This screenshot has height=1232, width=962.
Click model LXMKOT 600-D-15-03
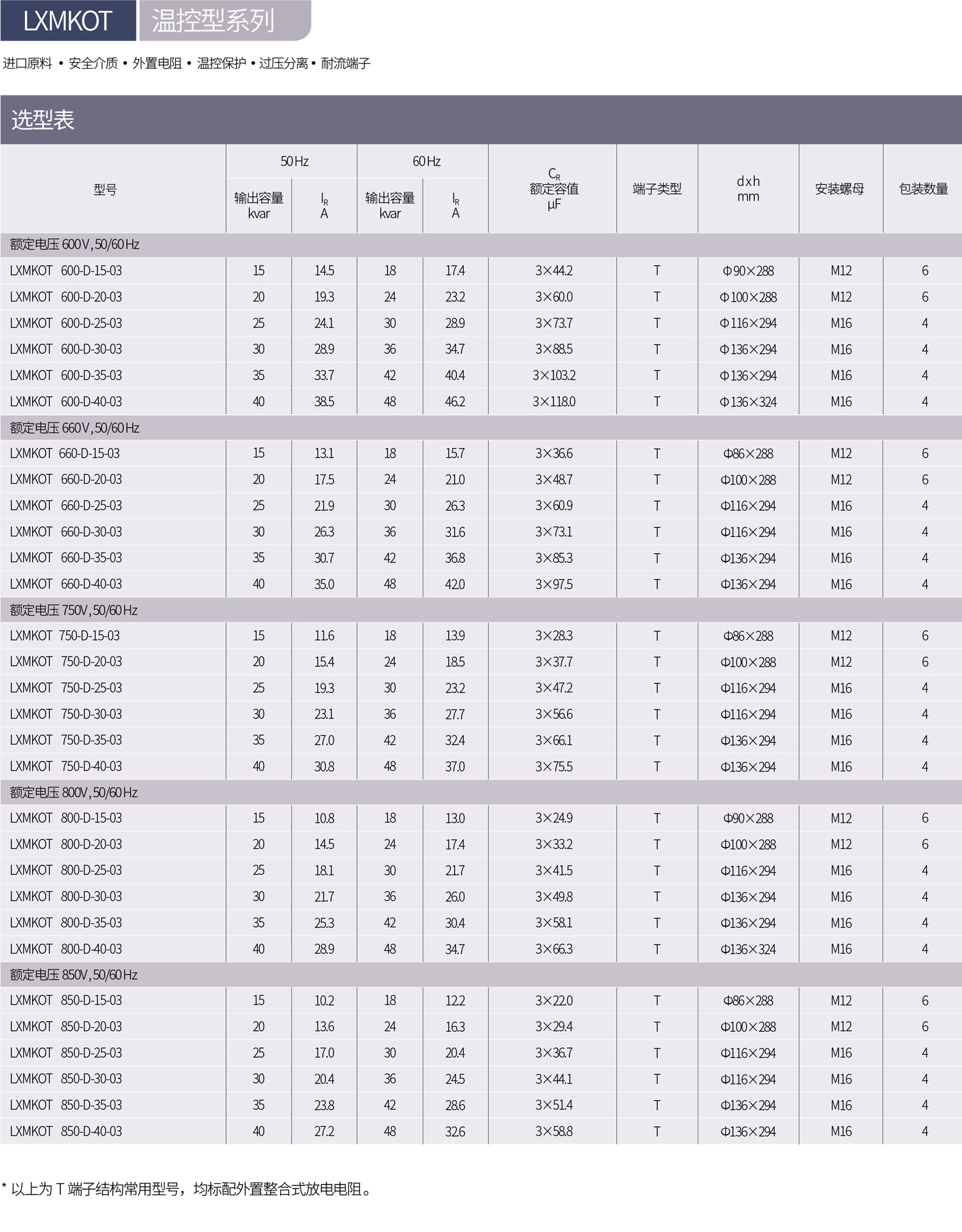pyautogui.click(x=66, y=271)
